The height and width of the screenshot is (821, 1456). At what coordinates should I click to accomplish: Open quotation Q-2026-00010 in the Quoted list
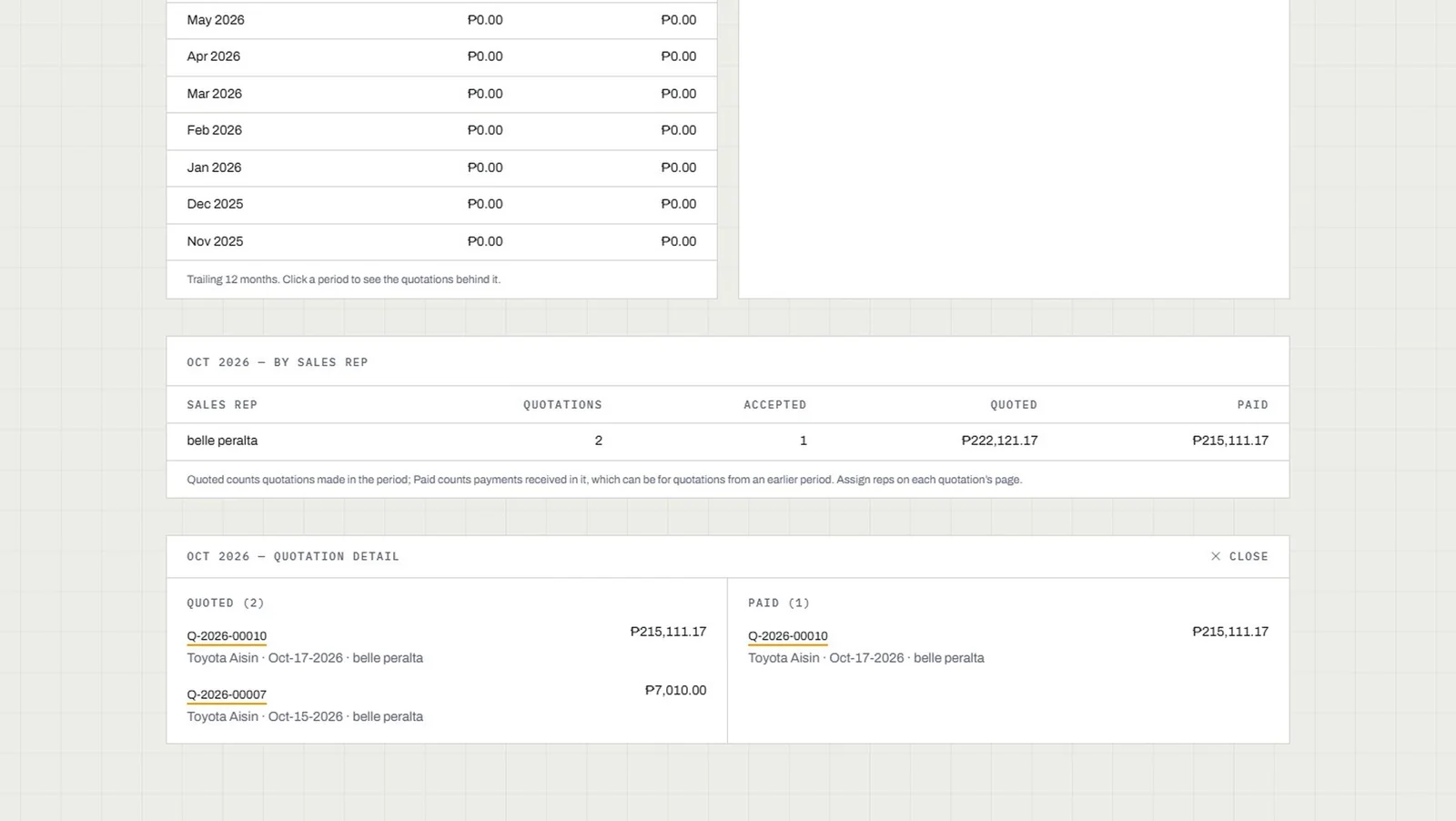pyautogui.click(x=227, y=636)
